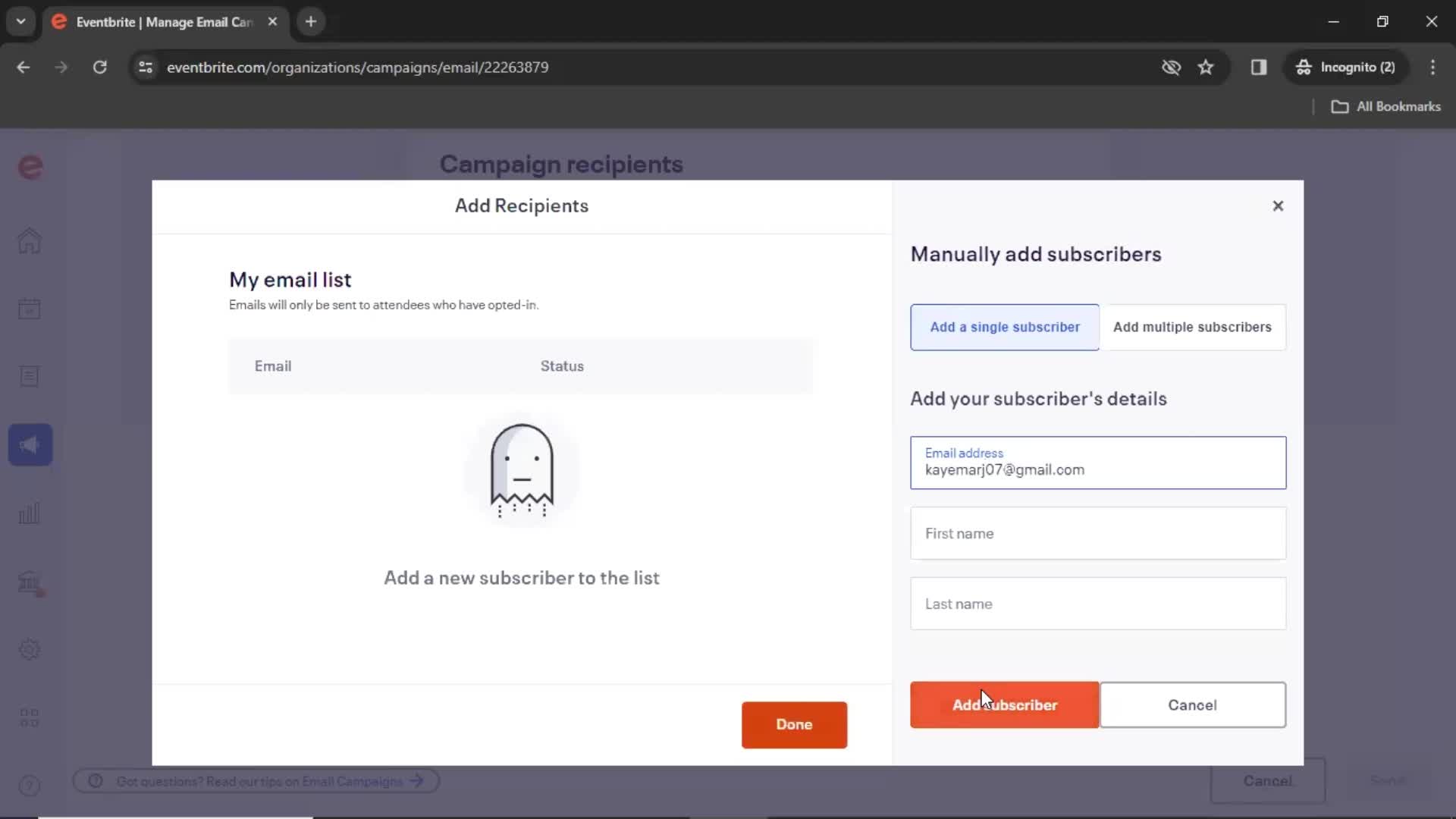
Task: Cancel the add subscriber action
Action: pos(1191,704)
